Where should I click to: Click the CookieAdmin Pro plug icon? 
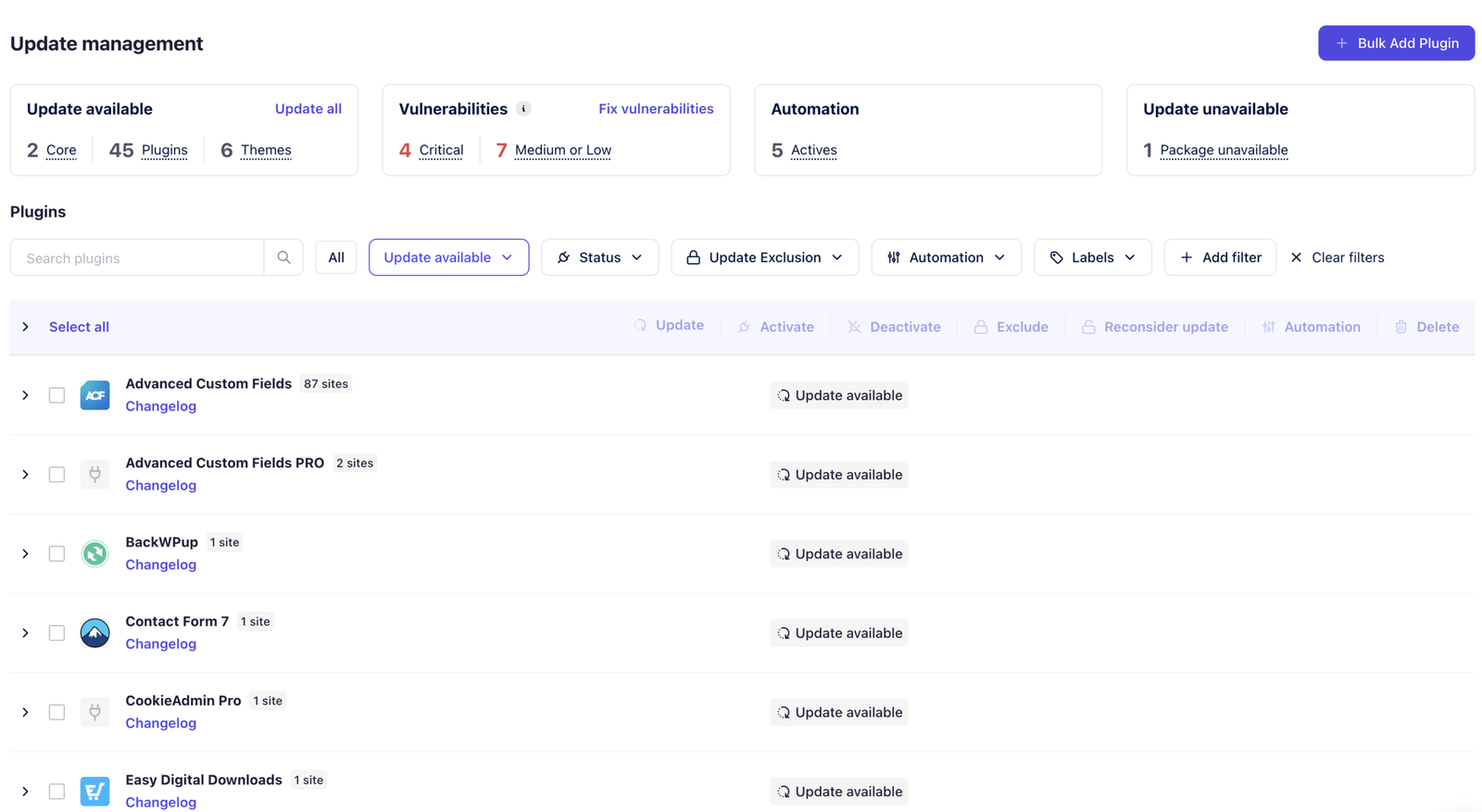94,712
